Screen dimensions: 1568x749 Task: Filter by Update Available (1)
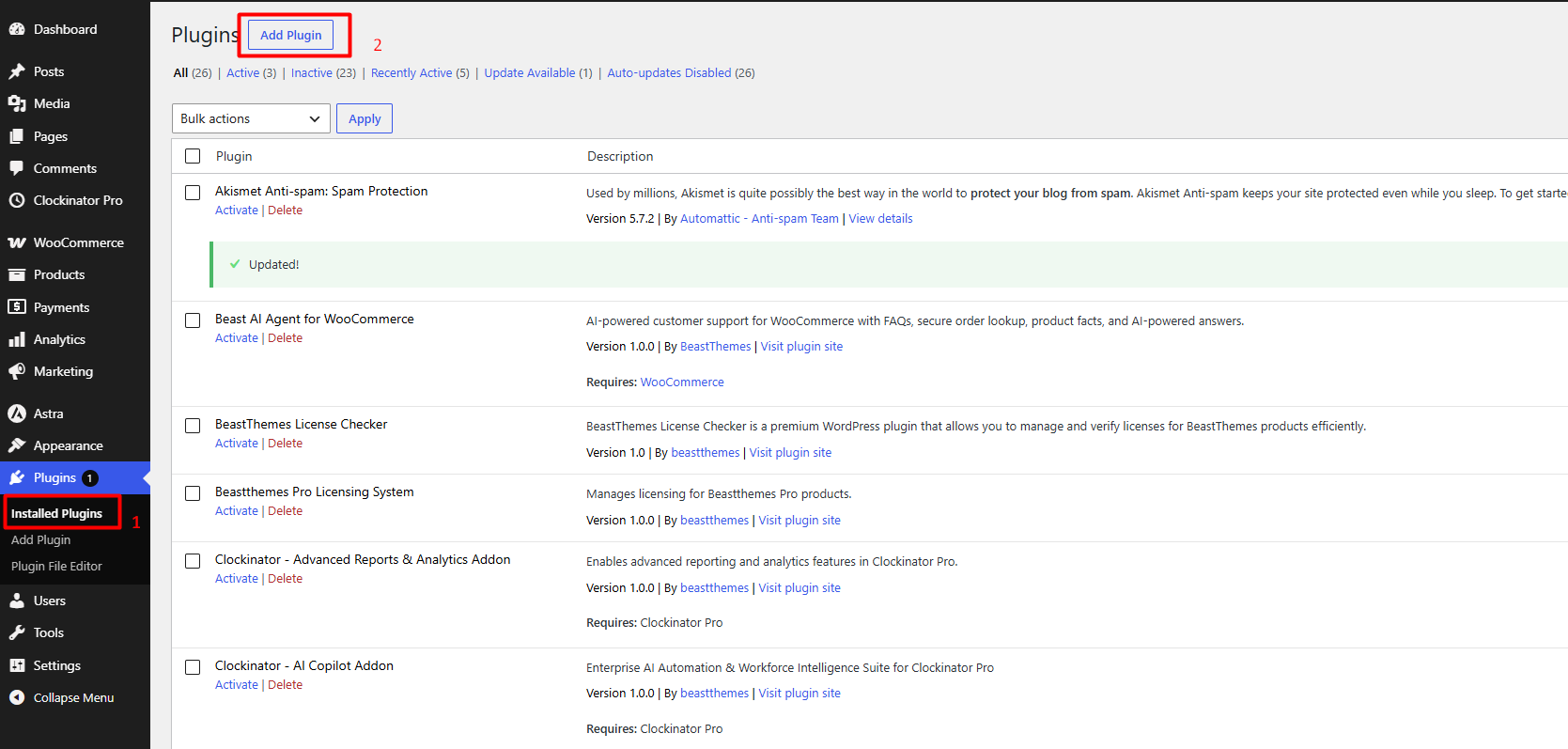pyautogui.click(x=538, y=72)
